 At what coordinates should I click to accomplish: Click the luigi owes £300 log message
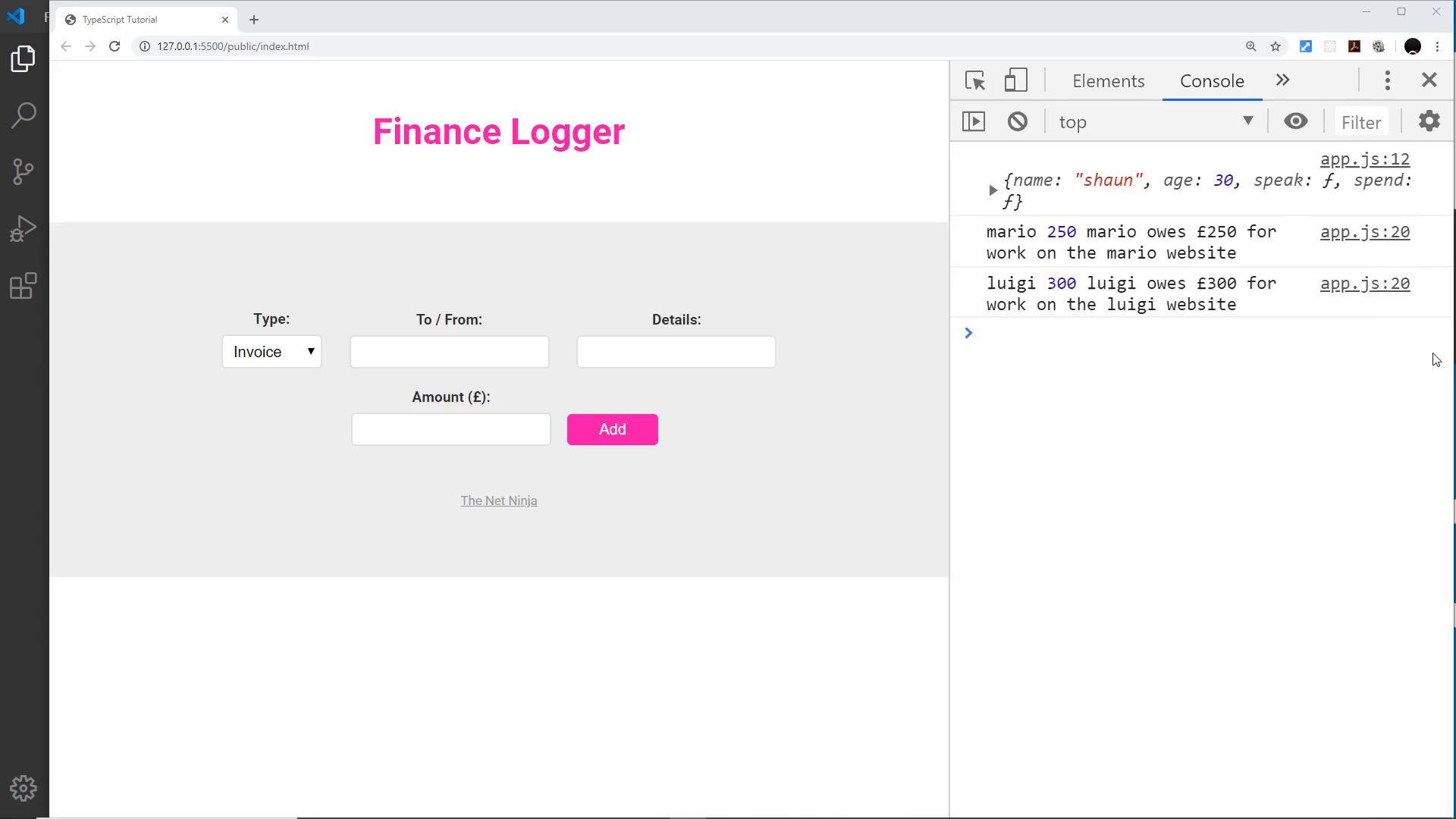click(1131, 293)
